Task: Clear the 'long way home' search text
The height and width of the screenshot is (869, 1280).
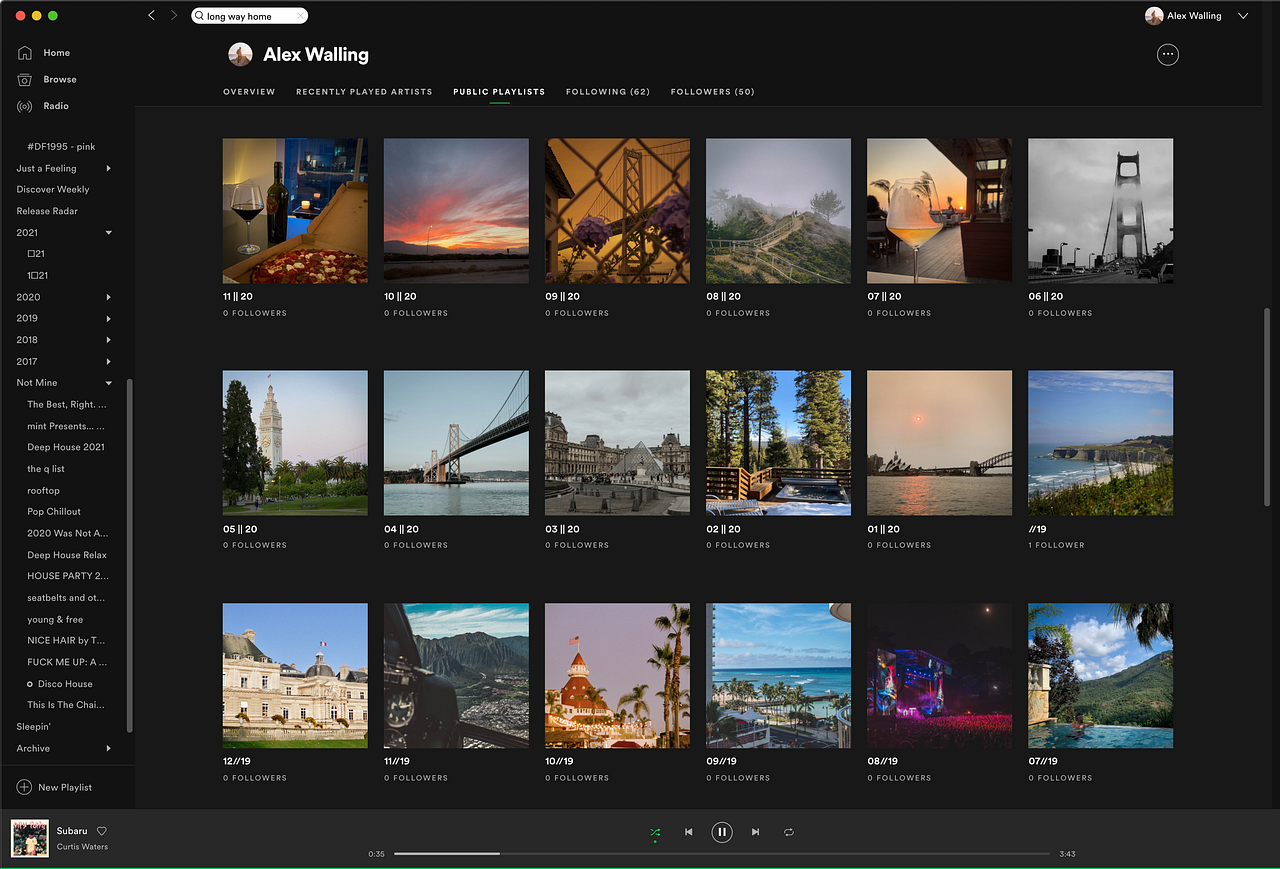Action: pyautogui.click(x=299, y=15)
